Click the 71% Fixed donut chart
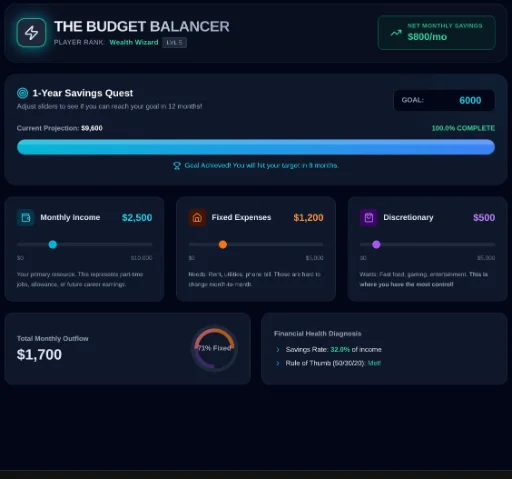The height and width of the screenshot is (479, 512). 214,348
